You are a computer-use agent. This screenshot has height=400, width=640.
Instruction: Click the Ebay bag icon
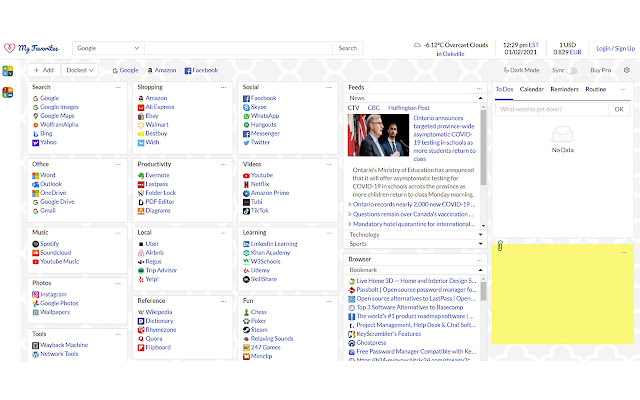tap(141, 116)
